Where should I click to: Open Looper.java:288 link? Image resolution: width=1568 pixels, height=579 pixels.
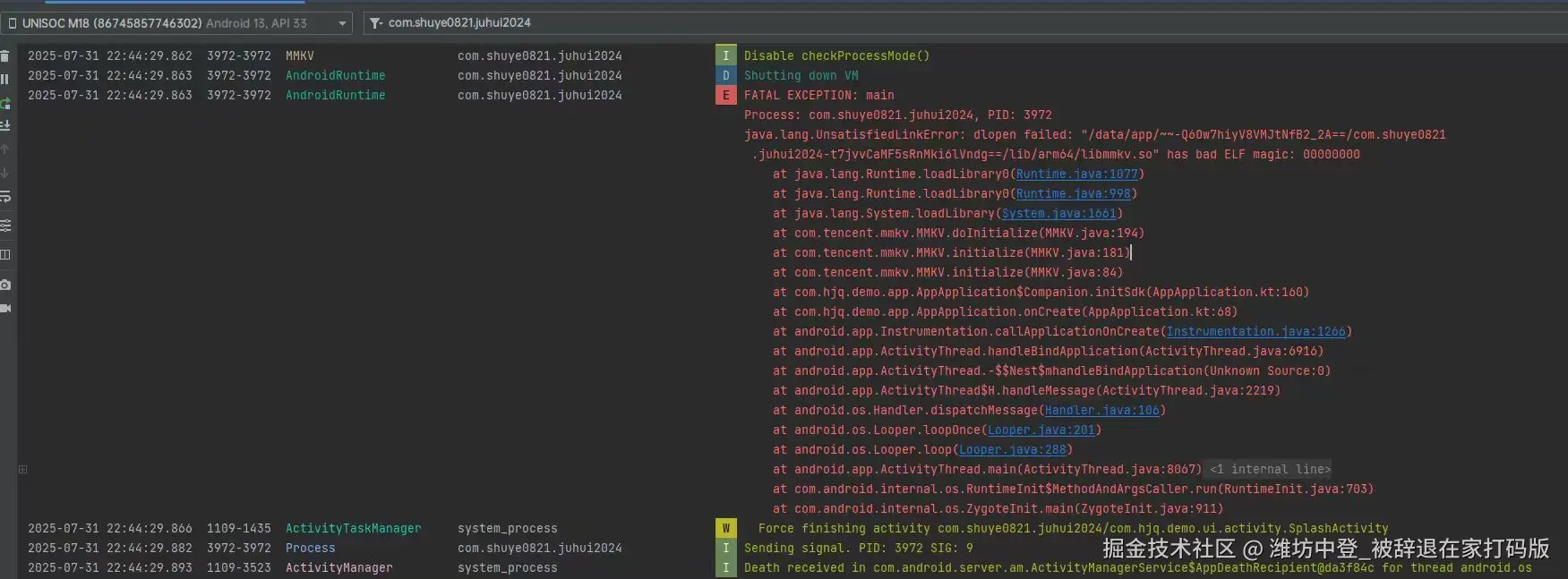1012,449
